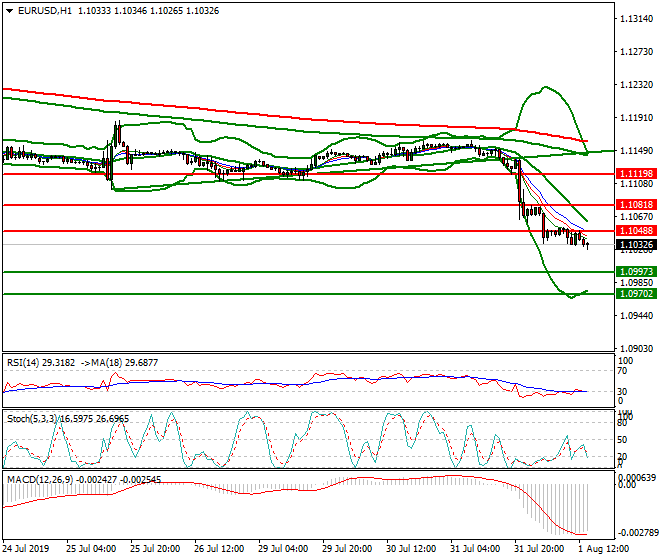Select the 26 Jul 12:00 time axis label
The height and width of the screenshot is (560, 660).
219,549
